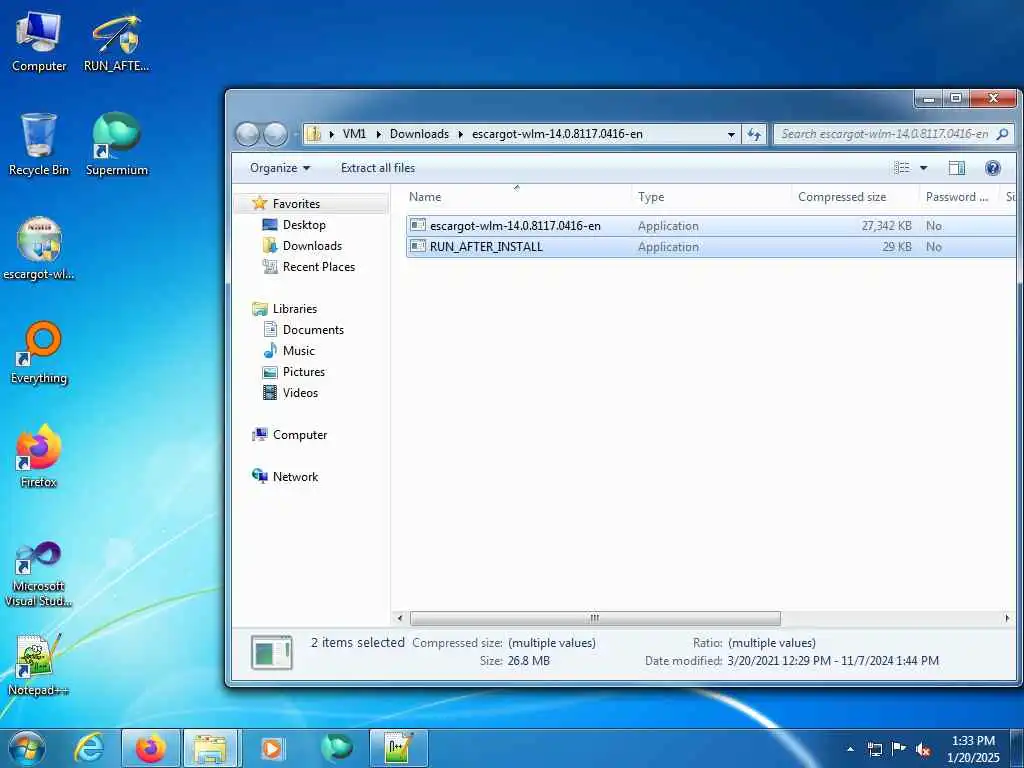Open the Organize menu
This screenshot has height=768, width=1024.
[x=280, y=168]
